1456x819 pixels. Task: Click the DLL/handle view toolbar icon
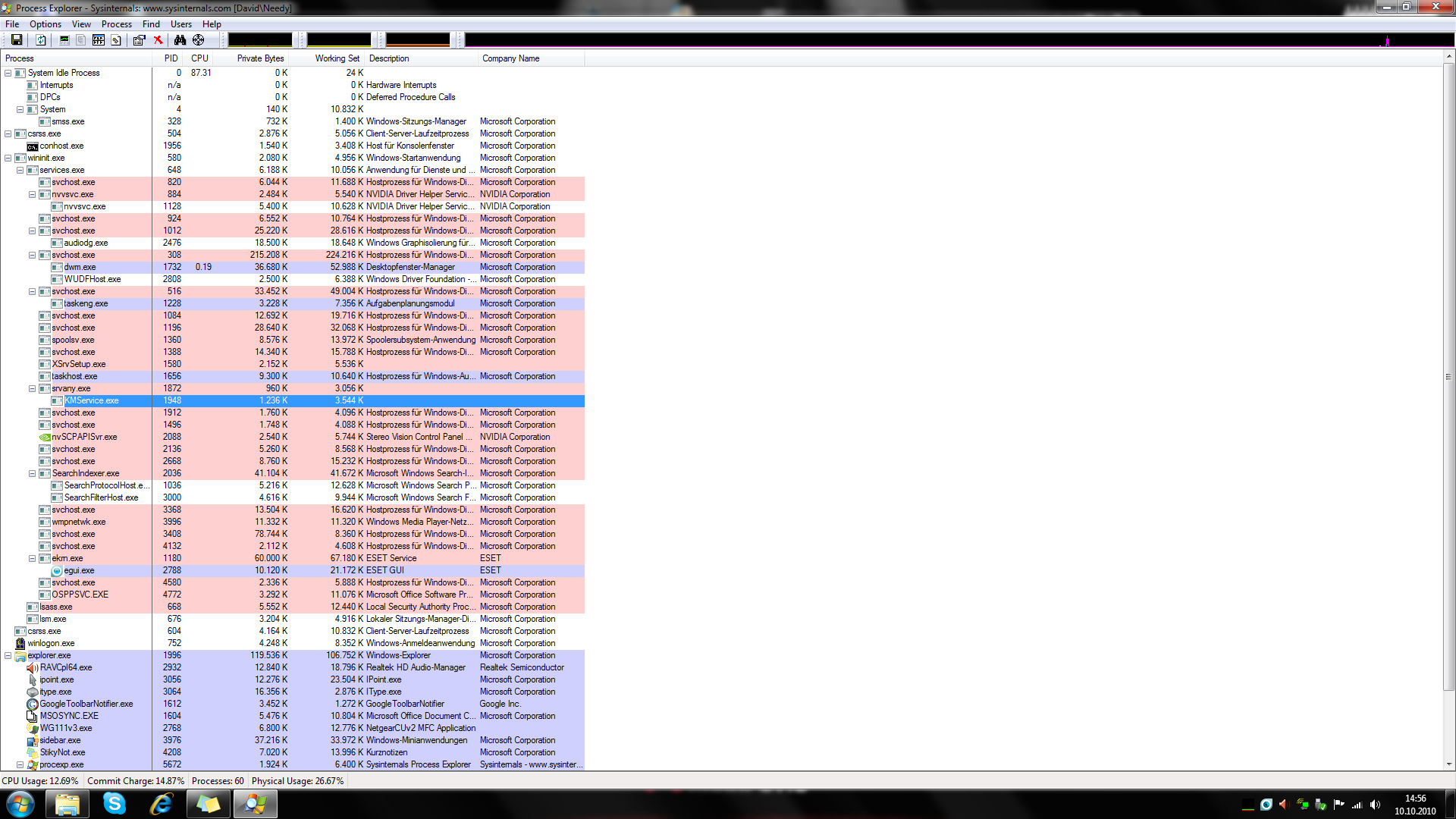[x=116, y=40]
